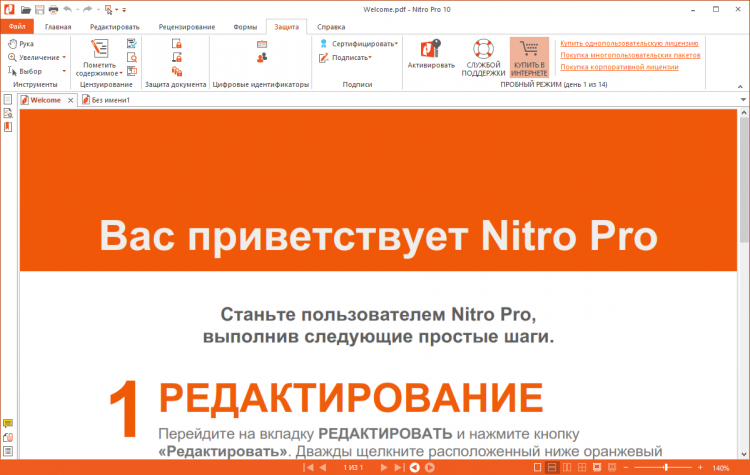Click the password security lock icon
The width and height of the screenshot is (750, 475).
[x=176, y=44]
